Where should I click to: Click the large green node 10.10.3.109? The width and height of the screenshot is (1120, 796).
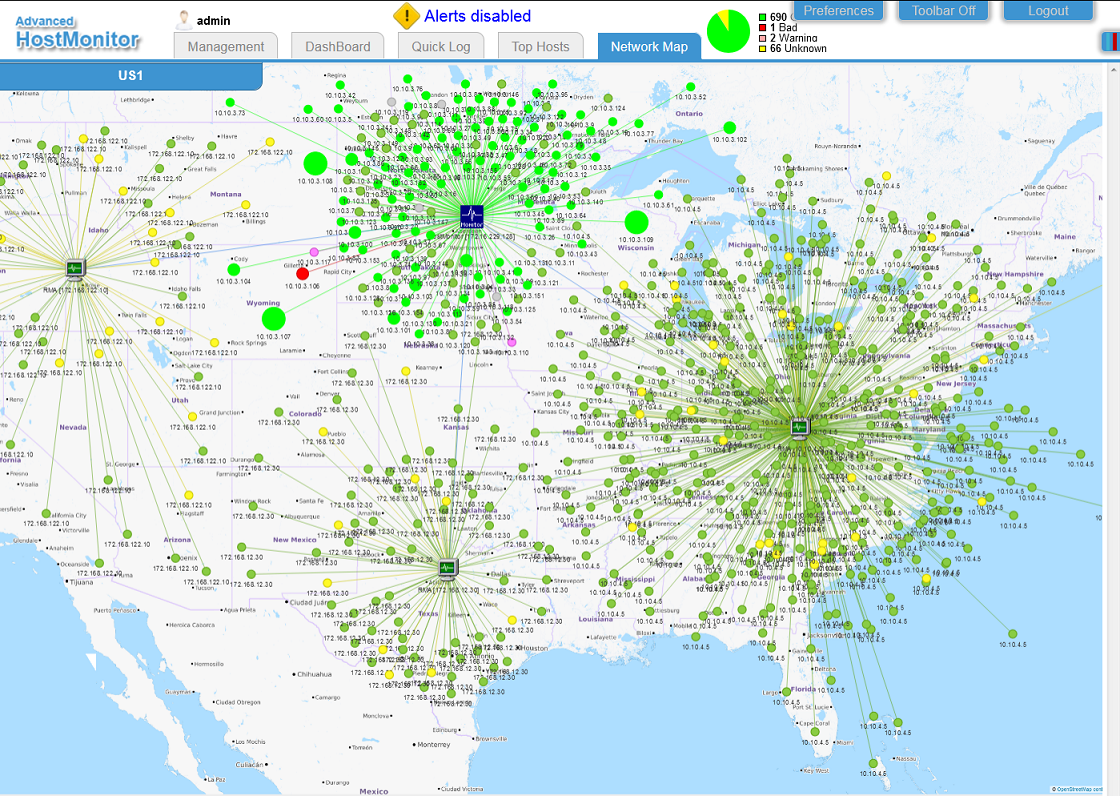pyautogui.click(x=636, y=222)
